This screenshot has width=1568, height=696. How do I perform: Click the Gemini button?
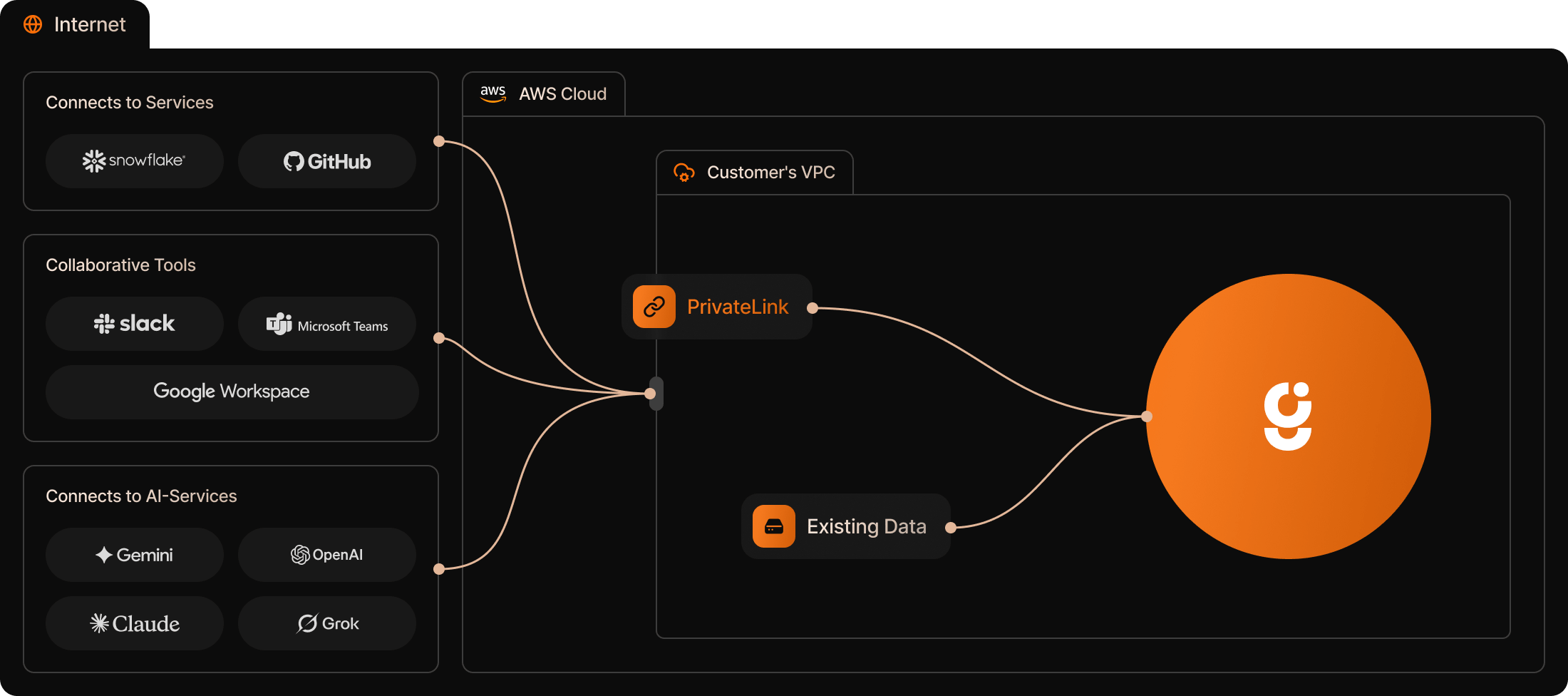tap(135, 555)
